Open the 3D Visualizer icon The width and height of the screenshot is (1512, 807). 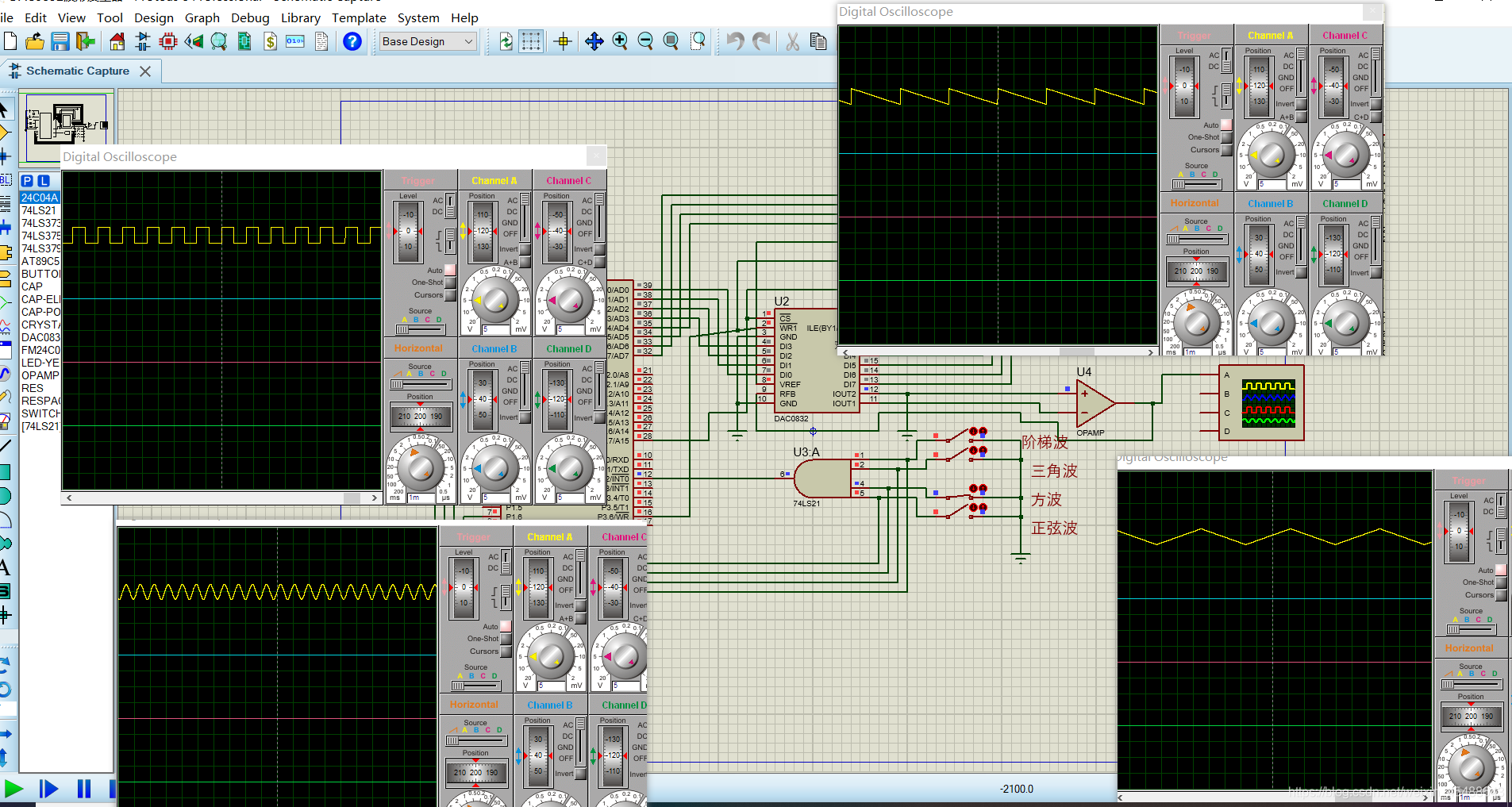(194, 41)
